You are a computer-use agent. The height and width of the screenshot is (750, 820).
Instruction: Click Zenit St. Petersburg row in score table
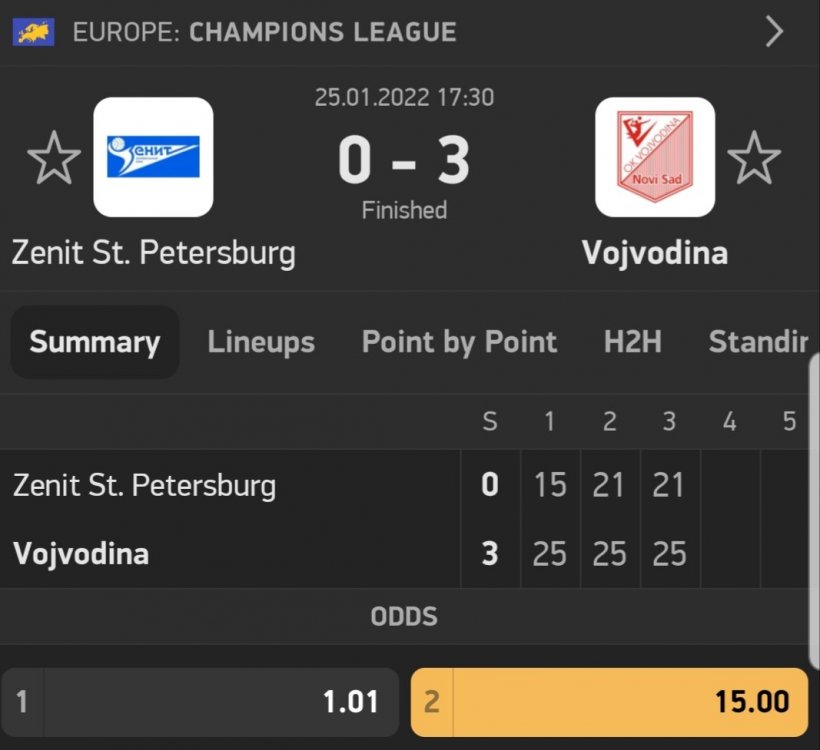click(x=144, y=486)
